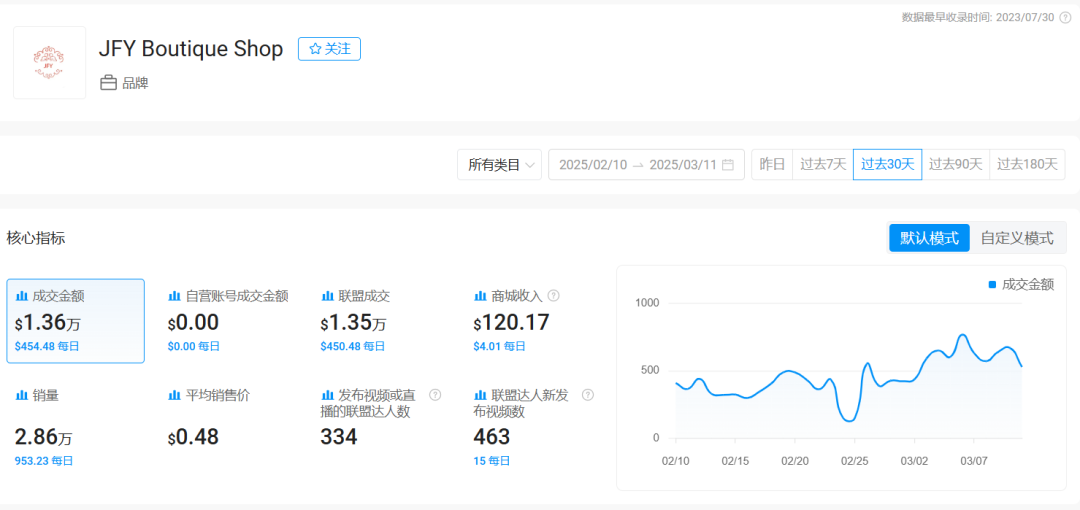Image resolution: width=1080 pixels, height=510 pixels.
Task: Follow the shop with 关注 button
Action: coord(329,49)
